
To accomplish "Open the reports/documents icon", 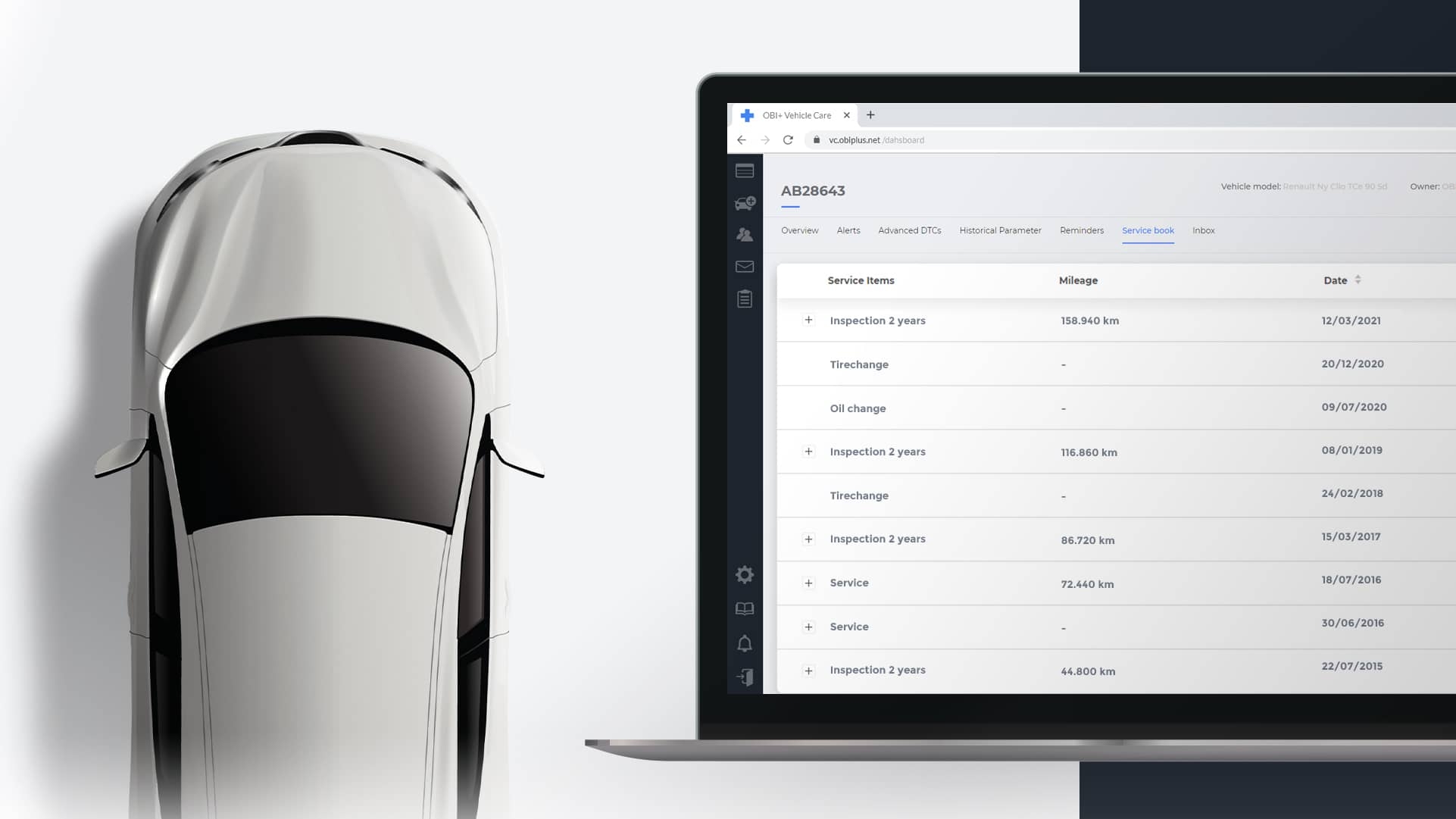I will pyautogui.click(x=744, y=298).
